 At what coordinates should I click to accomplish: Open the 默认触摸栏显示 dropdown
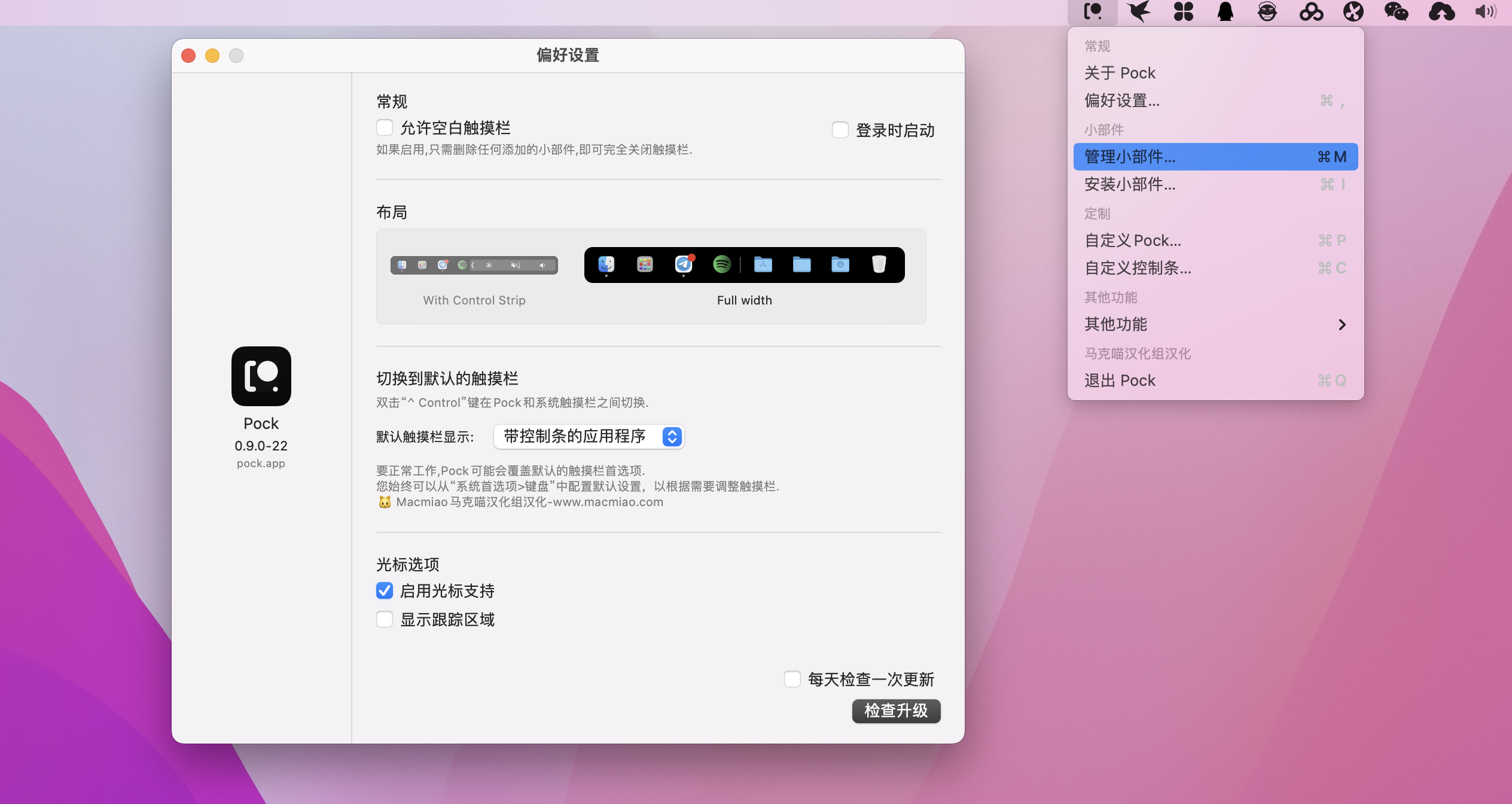pyautogui.click(x=589, y=437)
